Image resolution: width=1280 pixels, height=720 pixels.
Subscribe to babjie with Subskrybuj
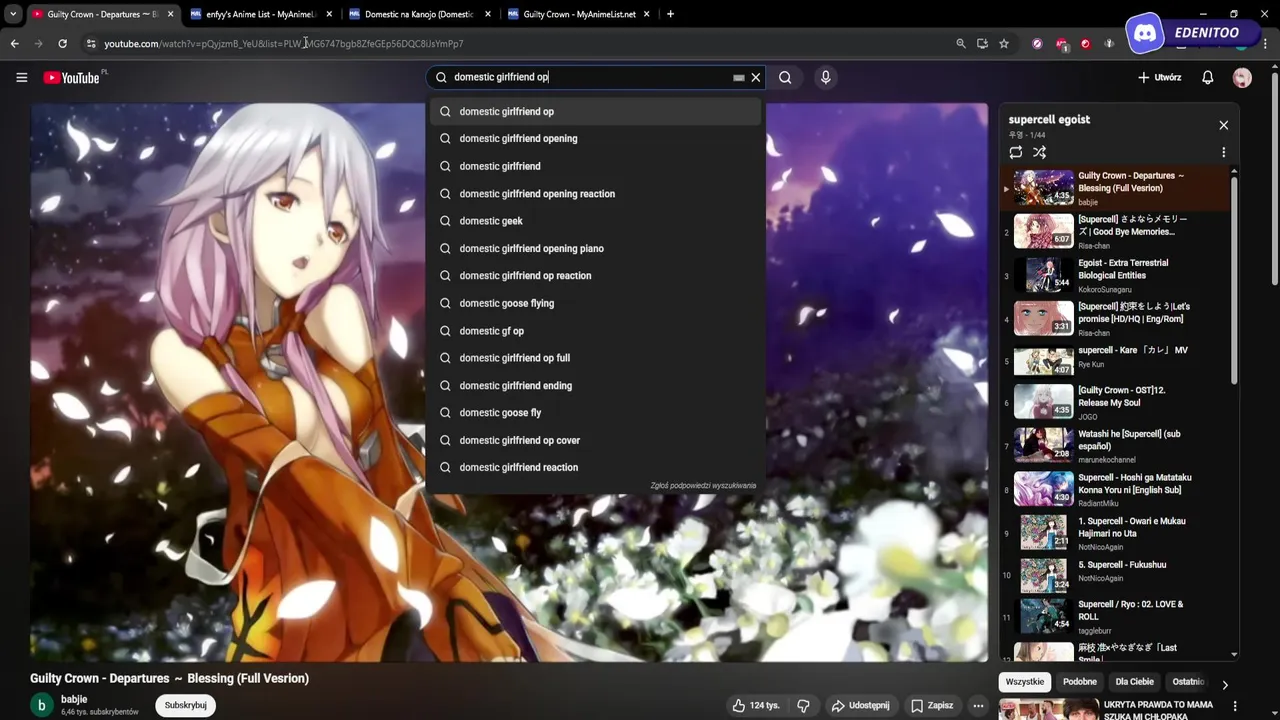pos(185,705)
